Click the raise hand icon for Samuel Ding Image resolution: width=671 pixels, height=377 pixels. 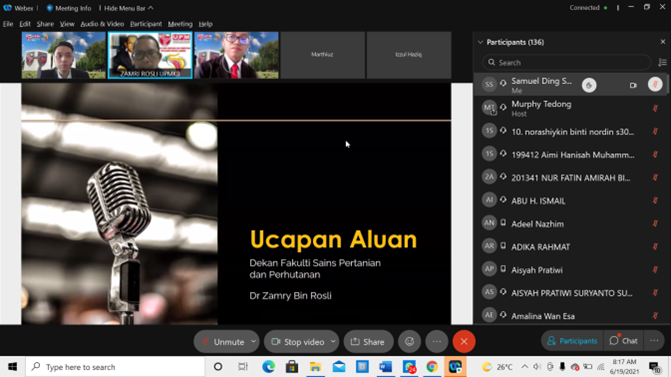point(589,85)
